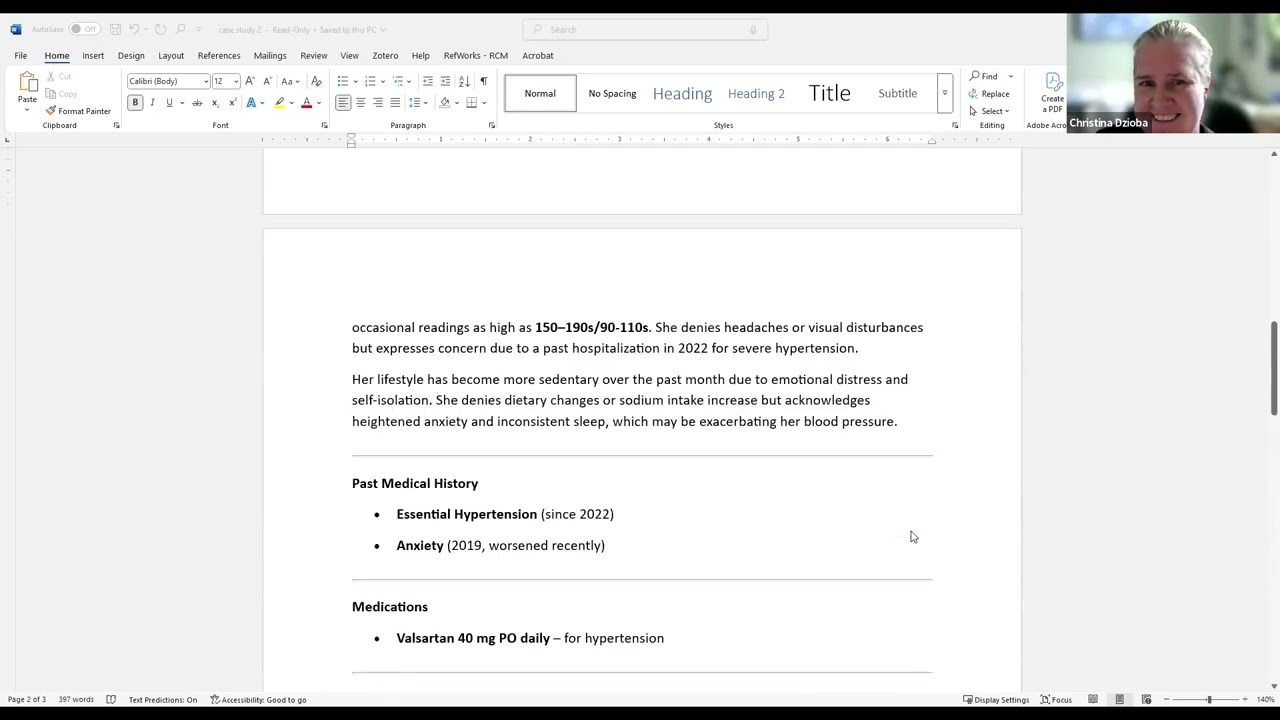The width and height of the screenshot is (1280, 720).
Task: Apply the Subtitle style
Action: click(897, 93)
